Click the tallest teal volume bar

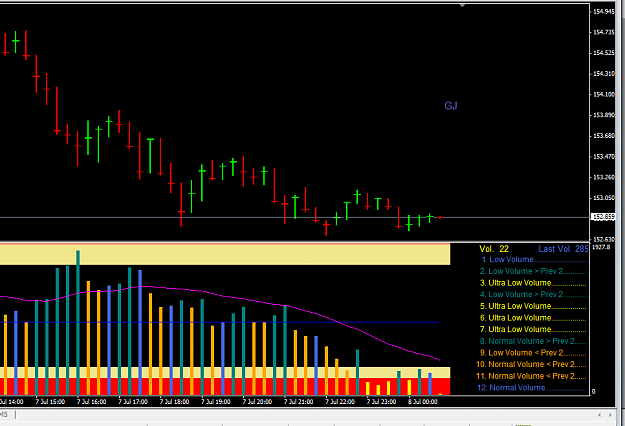point(78,323)
